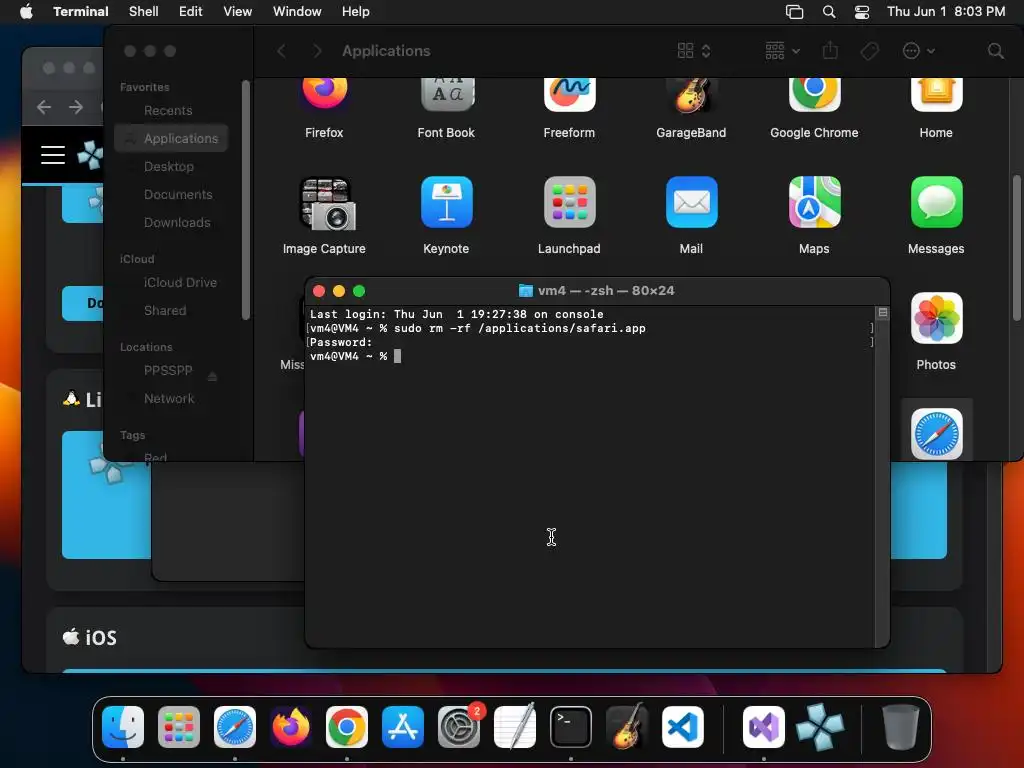Open the Firefox app in Finder
The width and height of the screenshot is (1024, 768).
324,93
